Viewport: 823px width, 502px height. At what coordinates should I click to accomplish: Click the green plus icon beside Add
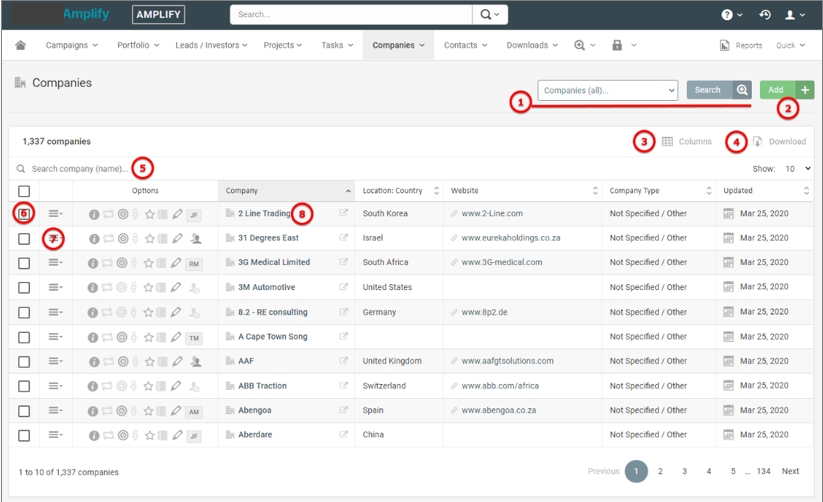[x=805, y=90]
